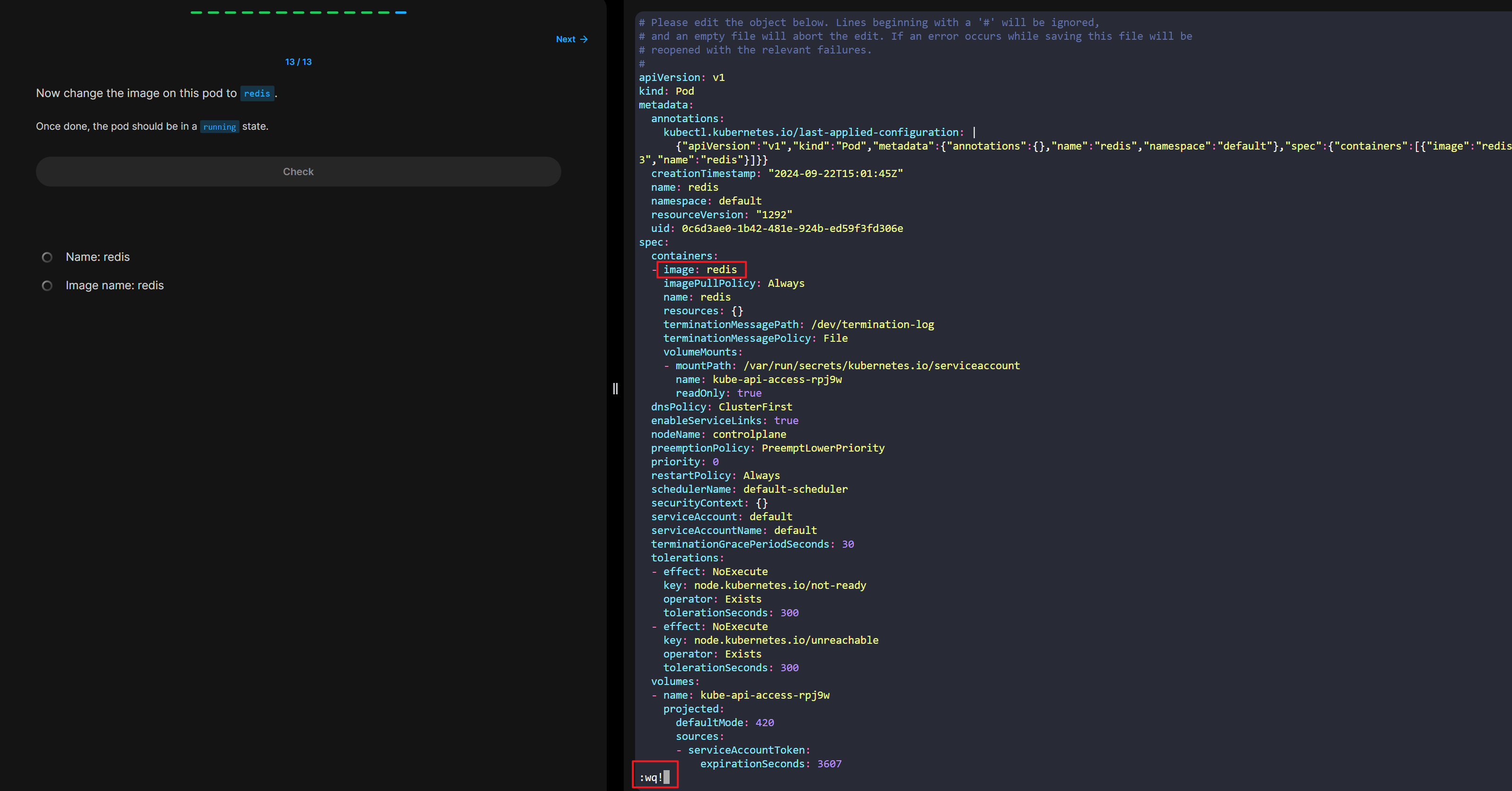The height and width of the screenshot is (791, 1512).
Task: Click the volumes: line in editor
Action: 674,681
